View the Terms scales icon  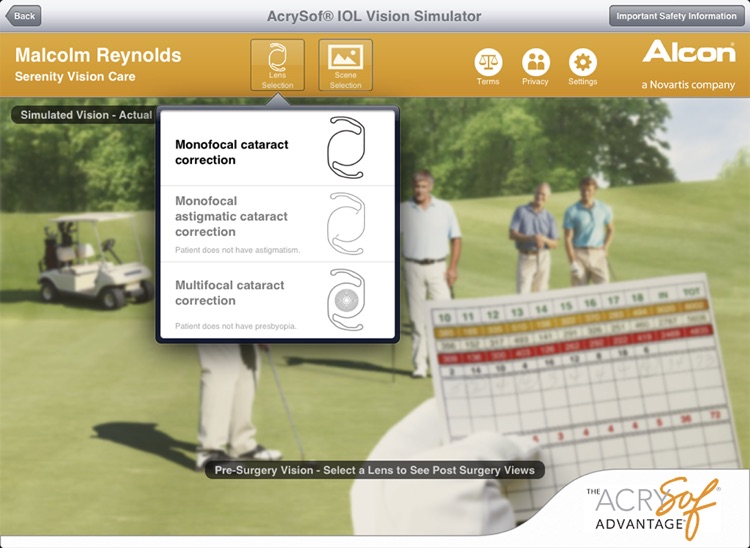coord(488,62)
